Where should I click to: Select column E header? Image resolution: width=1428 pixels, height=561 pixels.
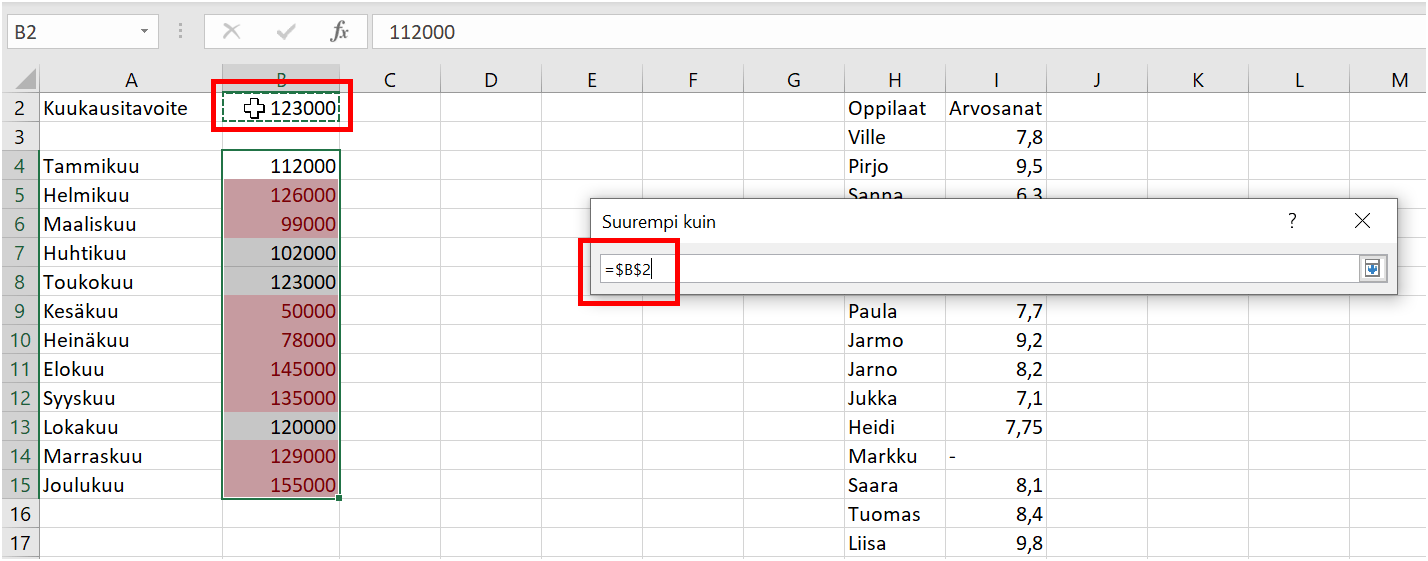coord(591,81)
